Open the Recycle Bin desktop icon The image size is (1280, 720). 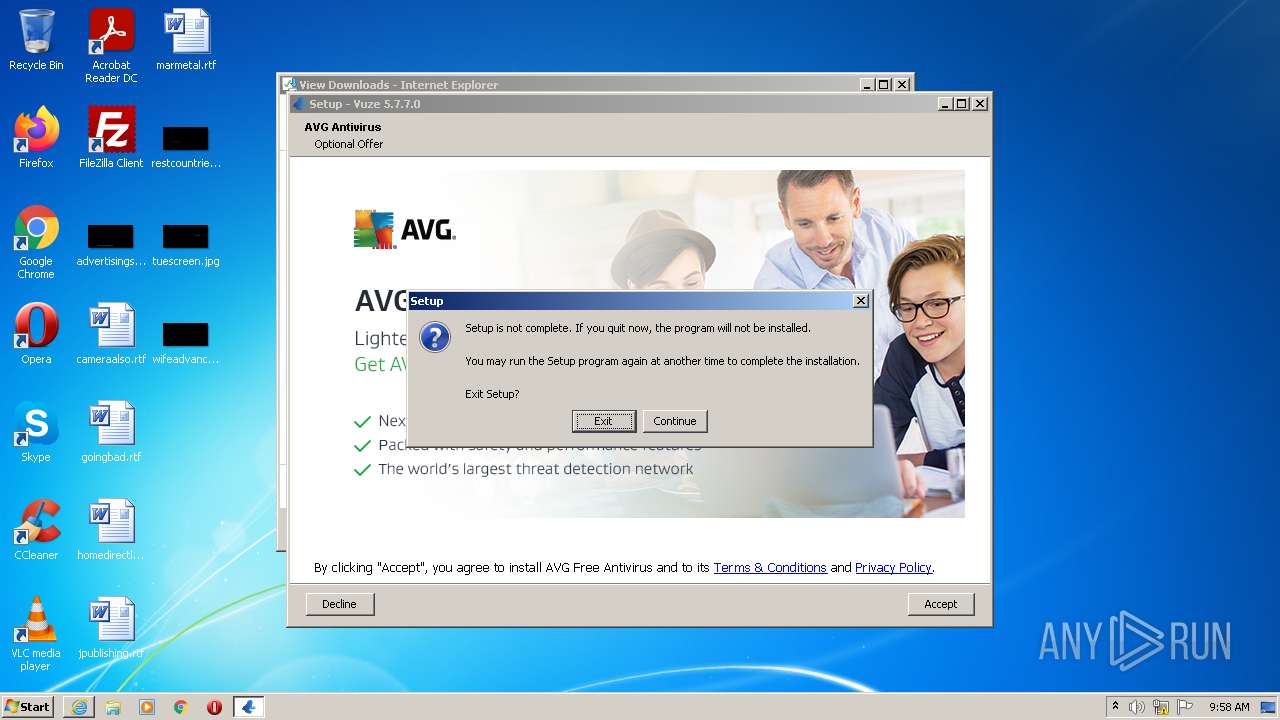tap(36, 40)
